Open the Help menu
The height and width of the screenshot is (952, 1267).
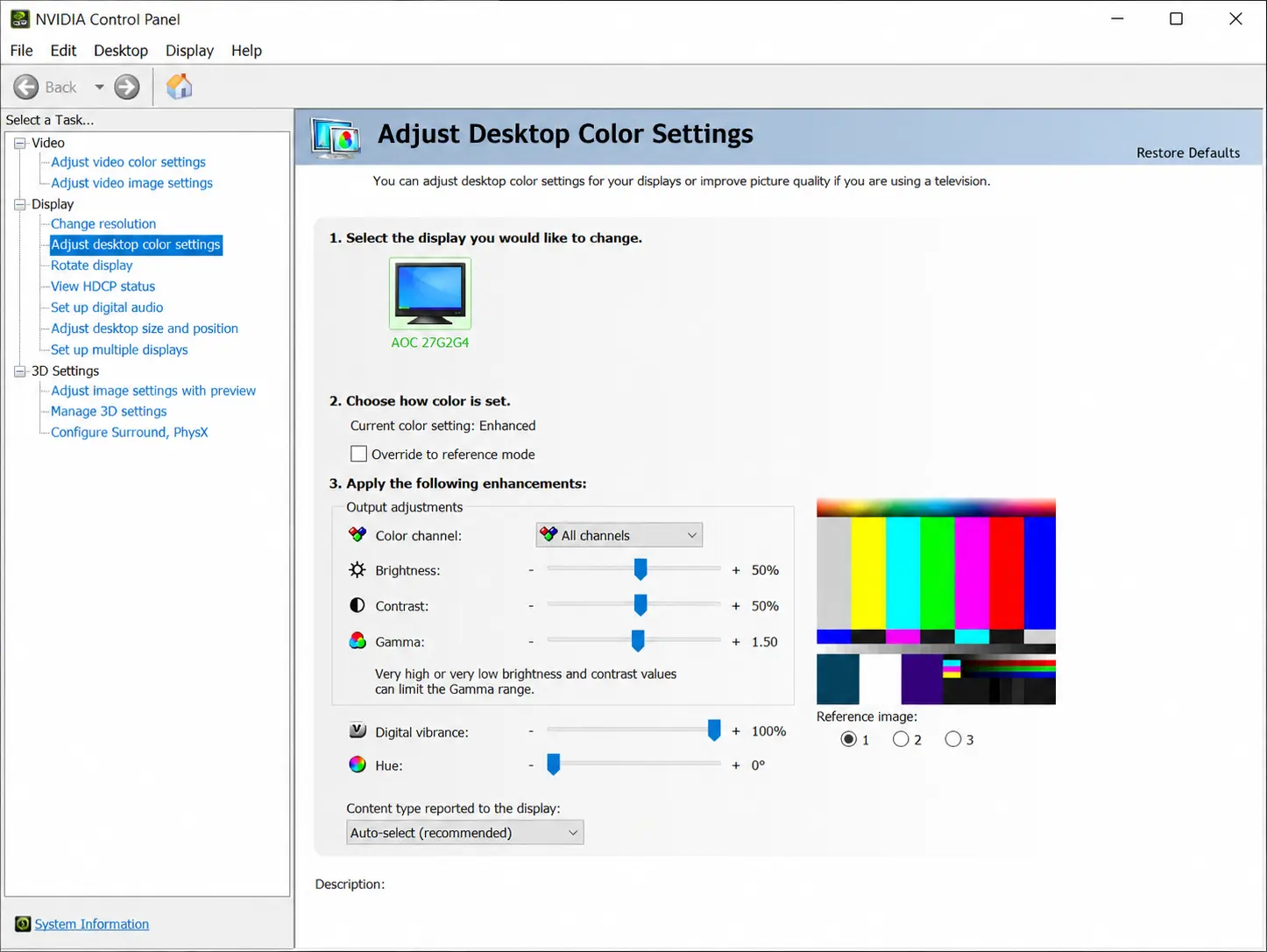246,50
